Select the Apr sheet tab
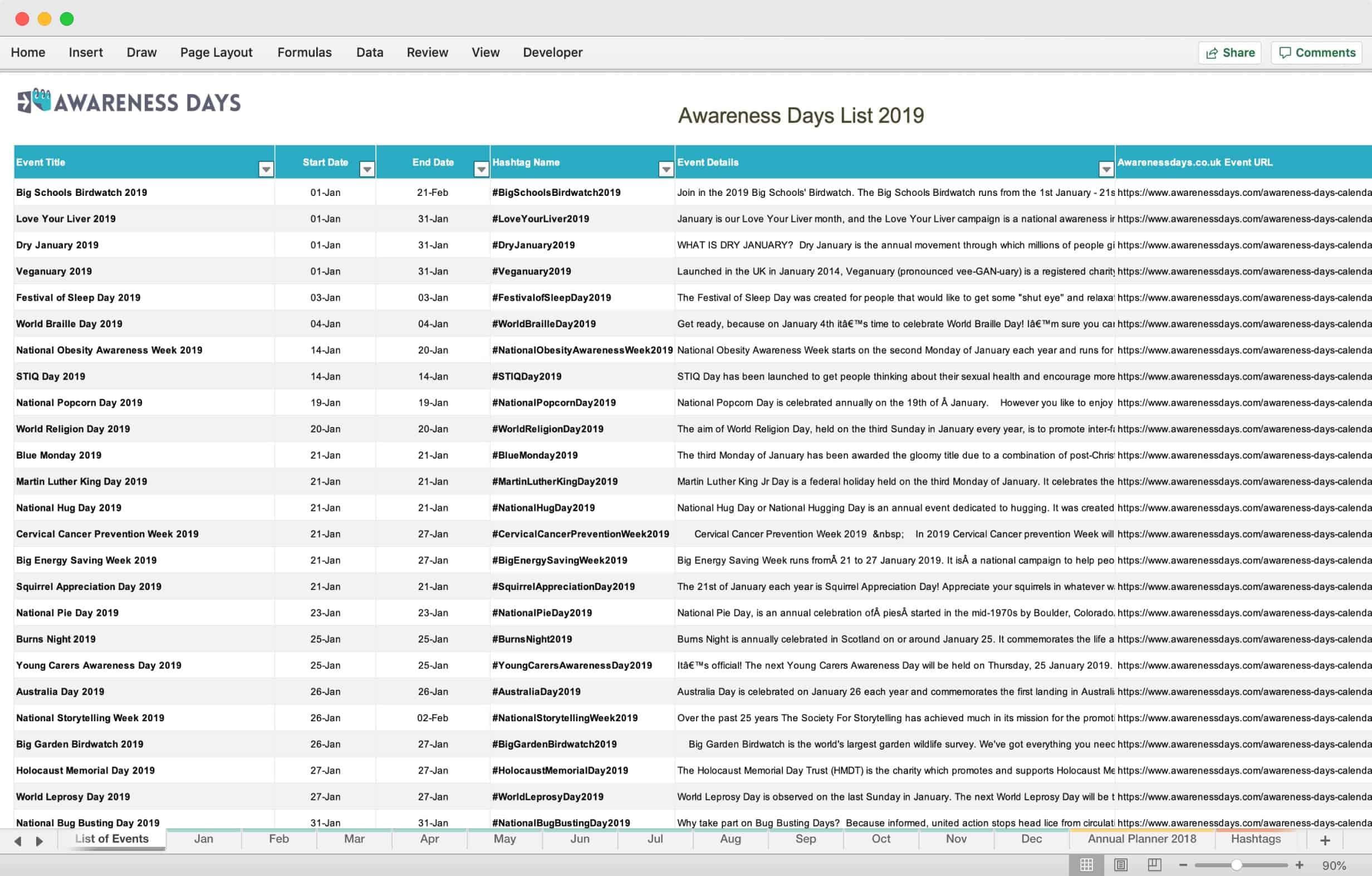The image size is (1372, 876). (429, 838)
